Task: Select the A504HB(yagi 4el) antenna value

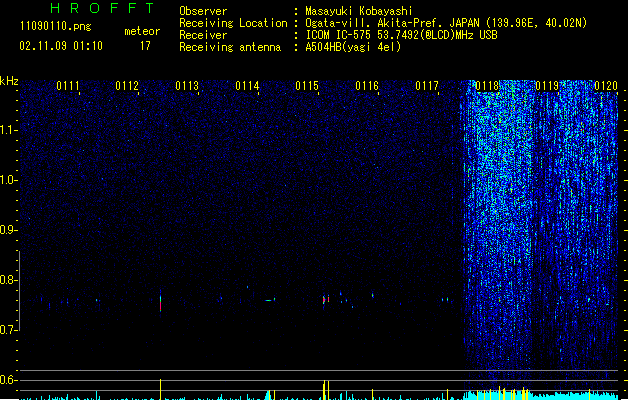Action: (353, 47)
